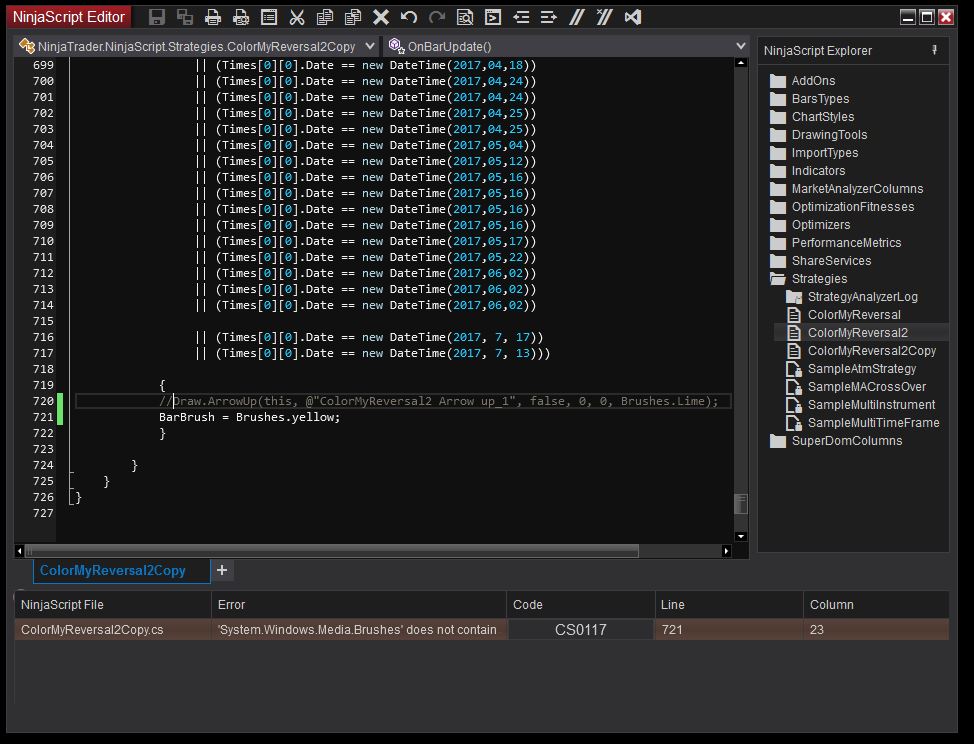
Task: Click the Compile icon in the toolbar
Action: click(x=493, y=17)
